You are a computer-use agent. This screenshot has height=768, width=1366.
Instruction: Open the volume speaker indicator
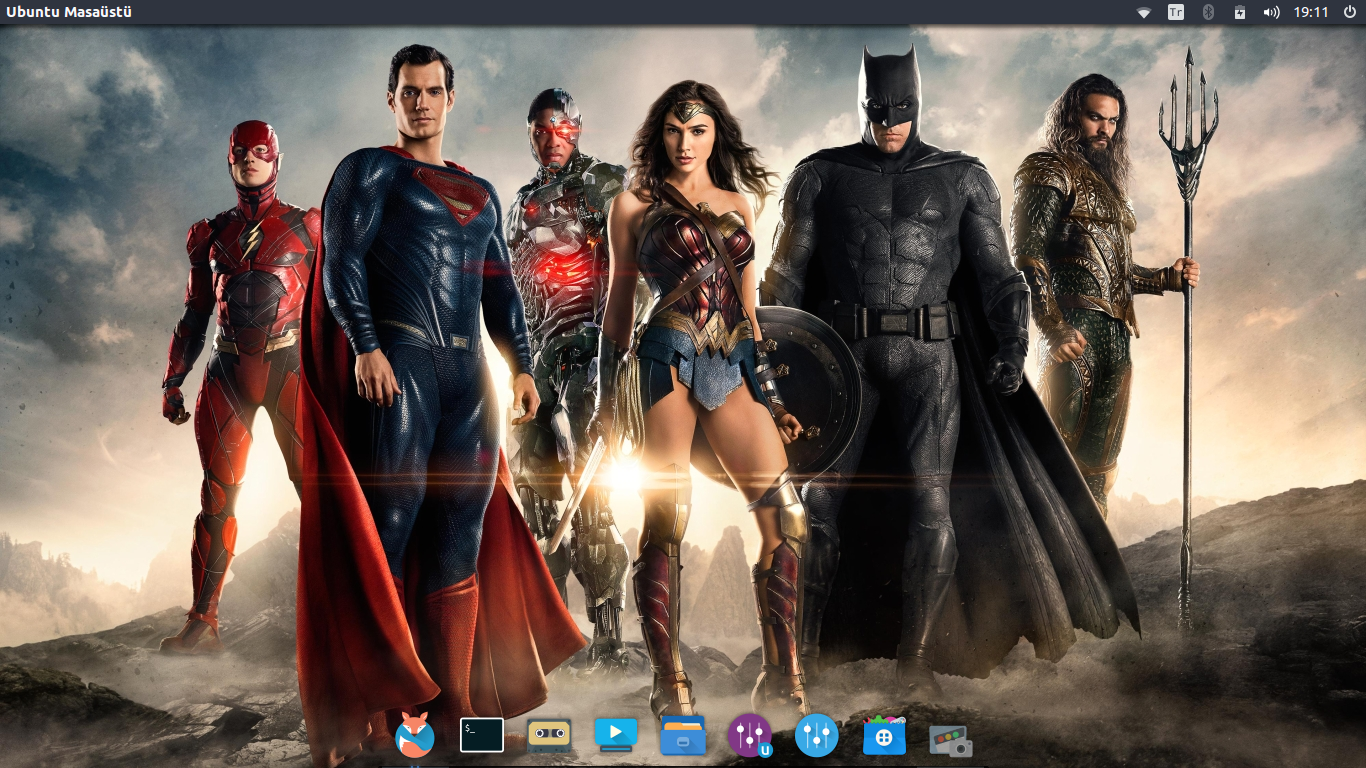1271,12
